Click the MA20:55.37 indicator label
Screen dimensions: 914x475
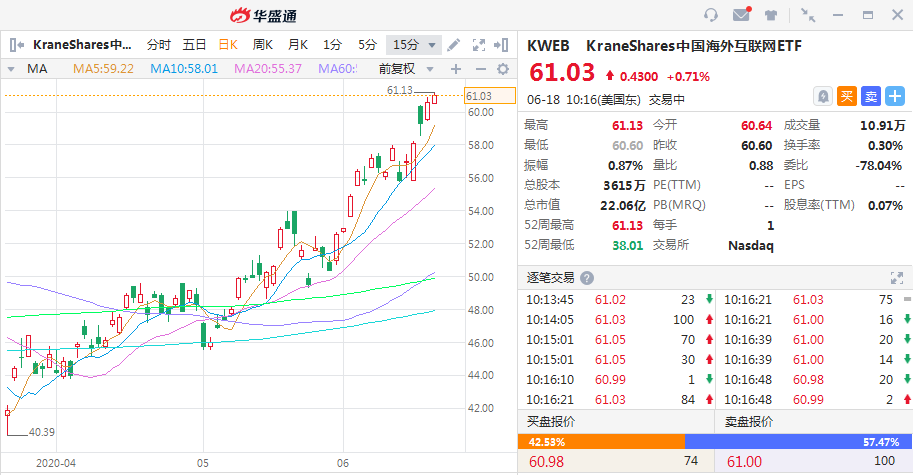[x=268, y=69]
